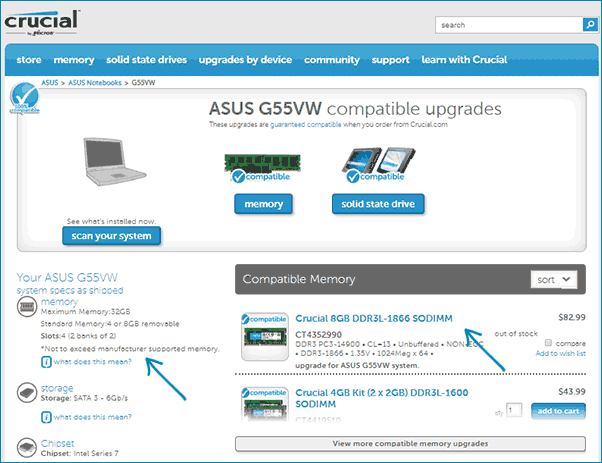Open solid state drives menu
The width and height of the screenshot is (602, 463).
[146, 60]
